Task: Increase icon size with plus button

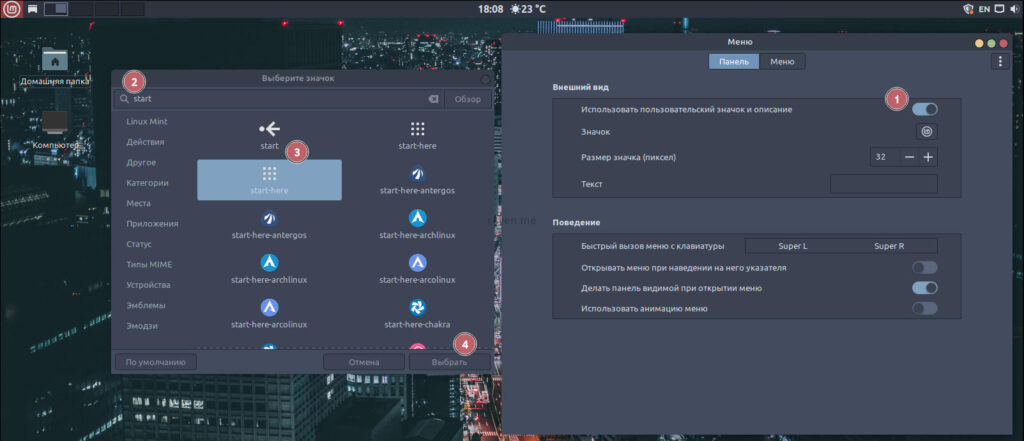Action: (x=928, y=157)
